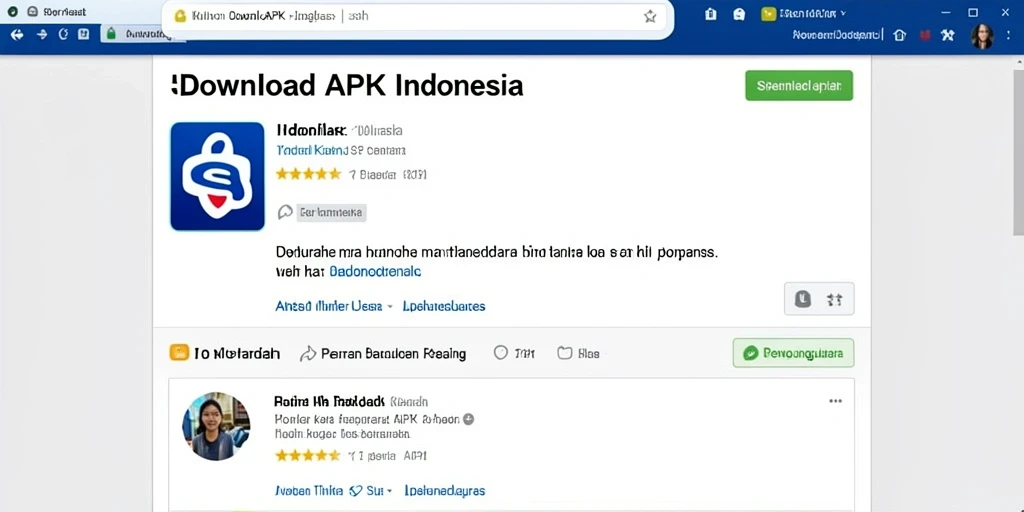Viewport: 1024px width, 512px height.
Task: Open the blue link in the app description
Action: pos(375,271)
